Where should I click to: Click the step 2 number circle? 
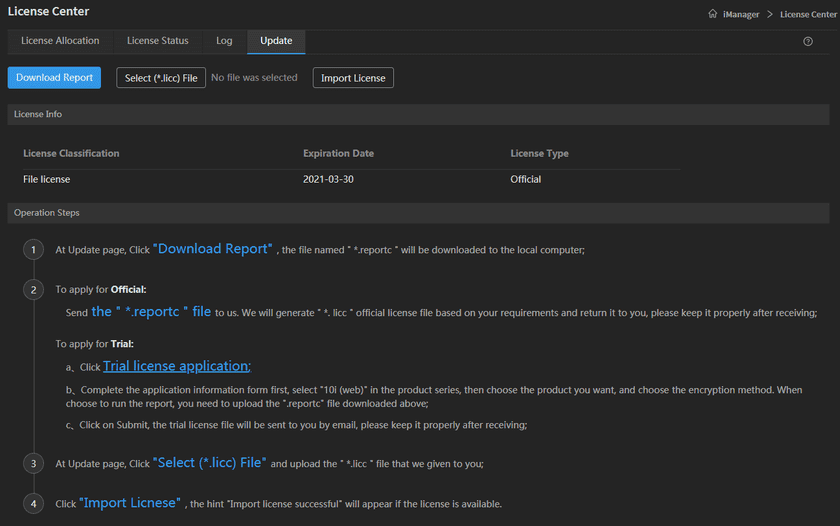pyautogui.click(x=34, y=290)
